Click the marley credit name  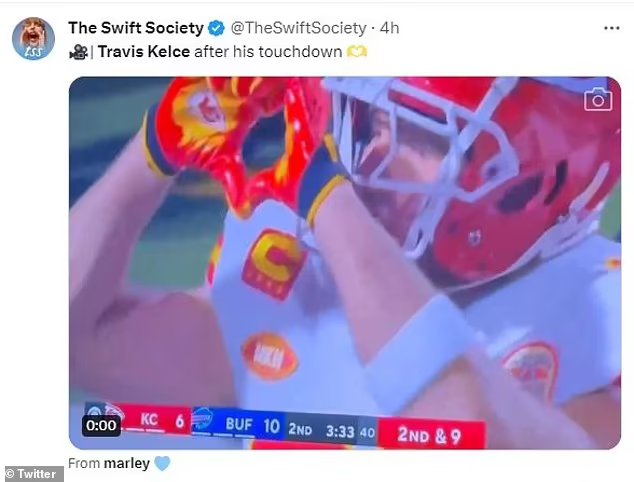[127, 463]
